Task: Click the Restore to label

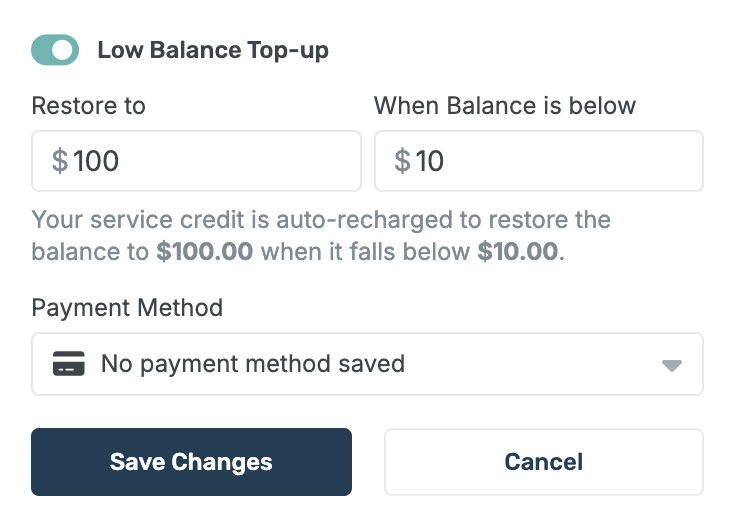Action: (88, 106)
